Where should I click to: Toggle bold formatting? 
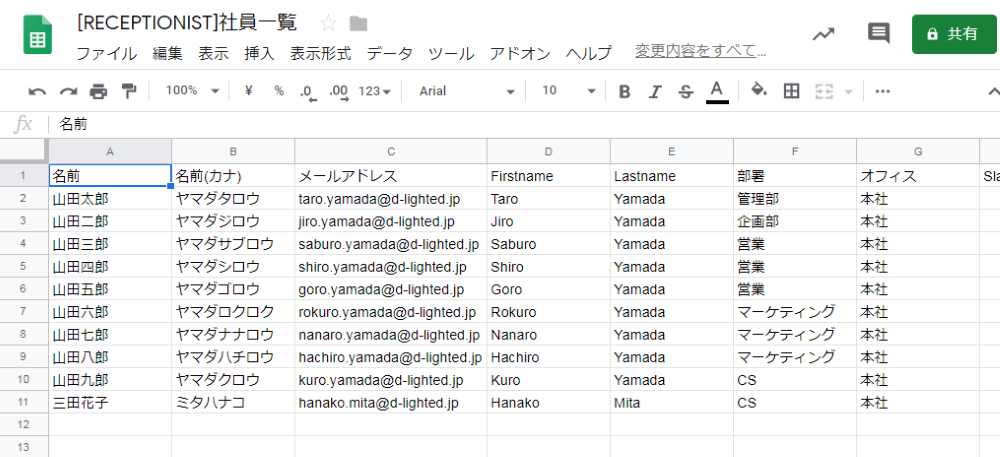tap(625, 91)
